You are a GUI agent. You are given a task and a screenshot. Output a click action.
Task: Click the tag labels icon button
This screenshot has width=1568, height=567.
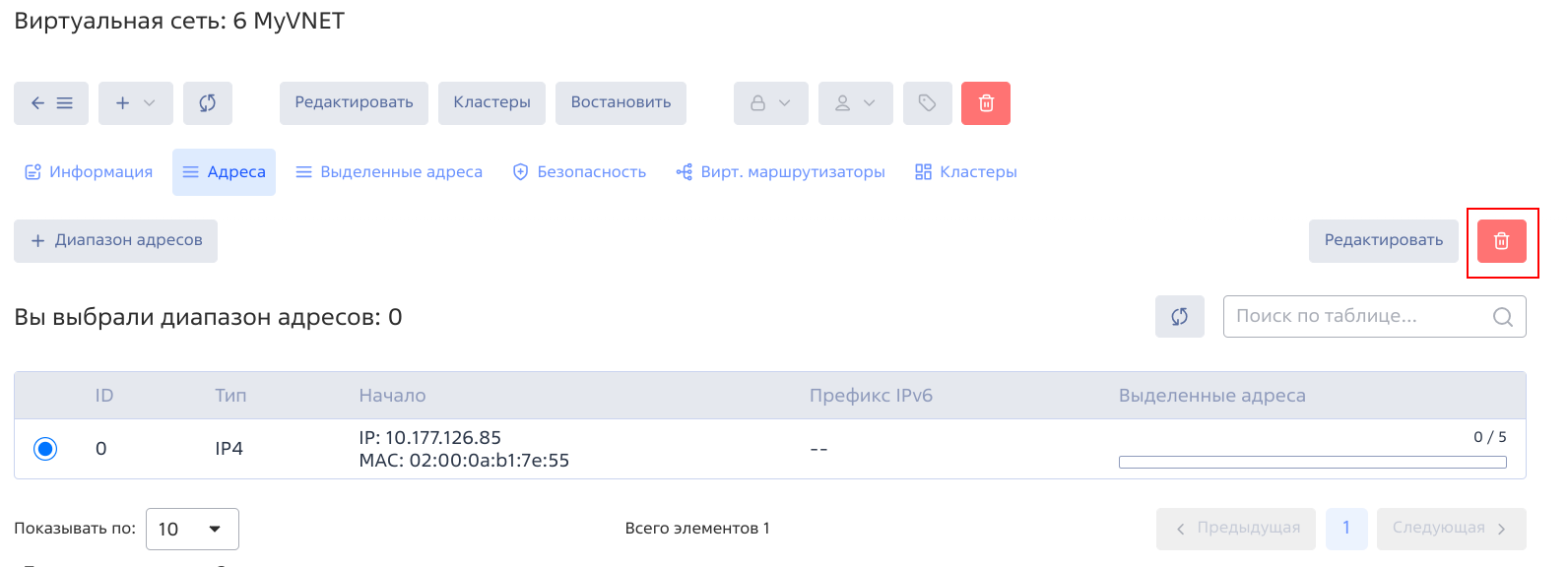point(927,103)
